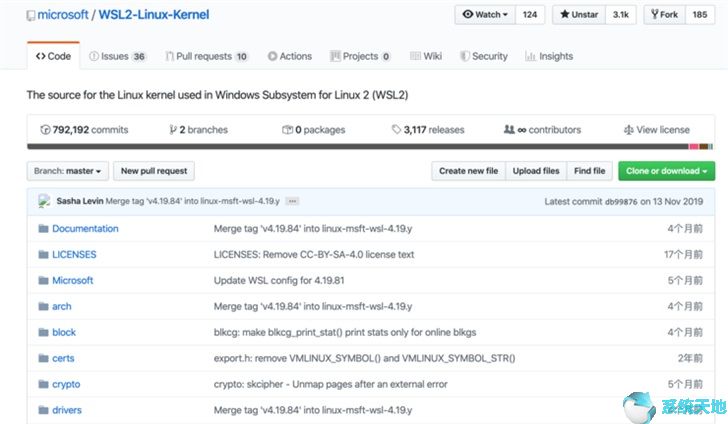Switch to the Pull requests tab
Image resolution: width=728 pixels, height=424 pixels.
click(207, 56)
